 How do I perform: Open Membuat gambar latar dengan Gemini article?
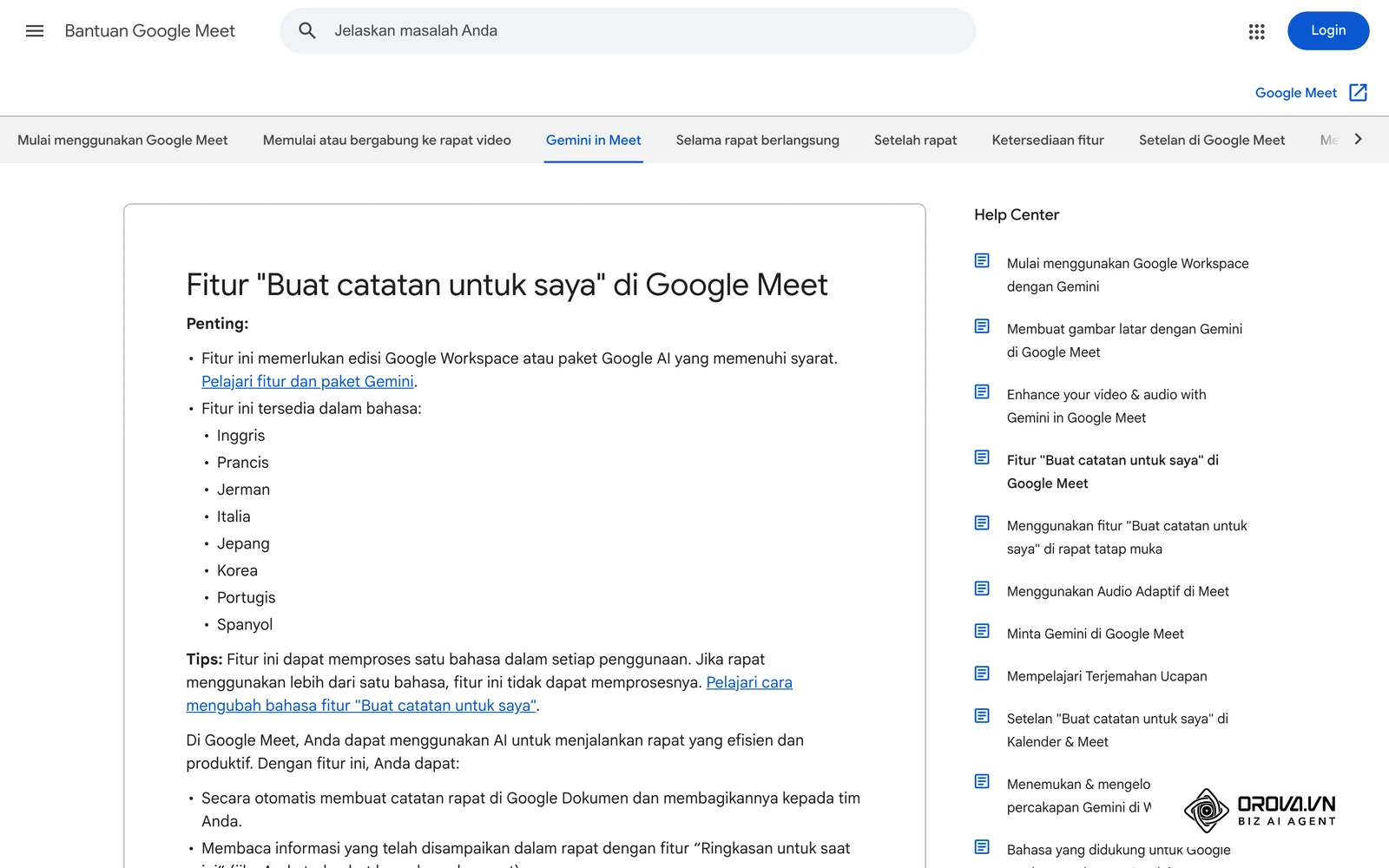coord(1124,340)
